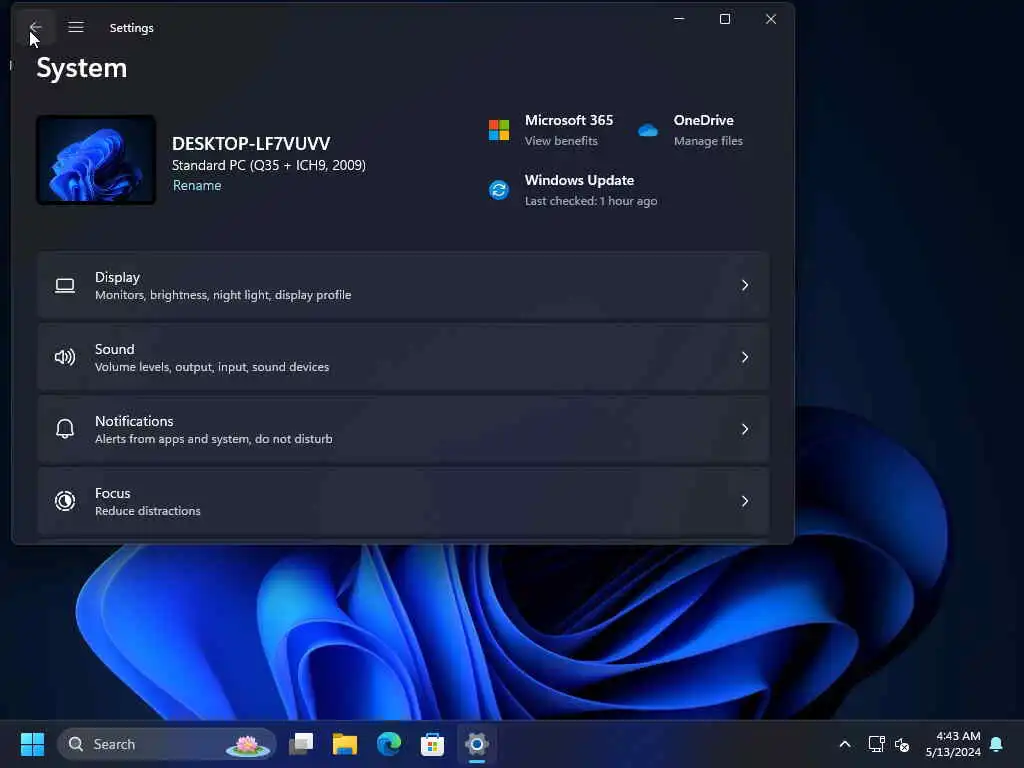The width and height of the screenshot is (1024, 768).
Task: Click Manage files under OneDrive
Action: click(708, 141)
